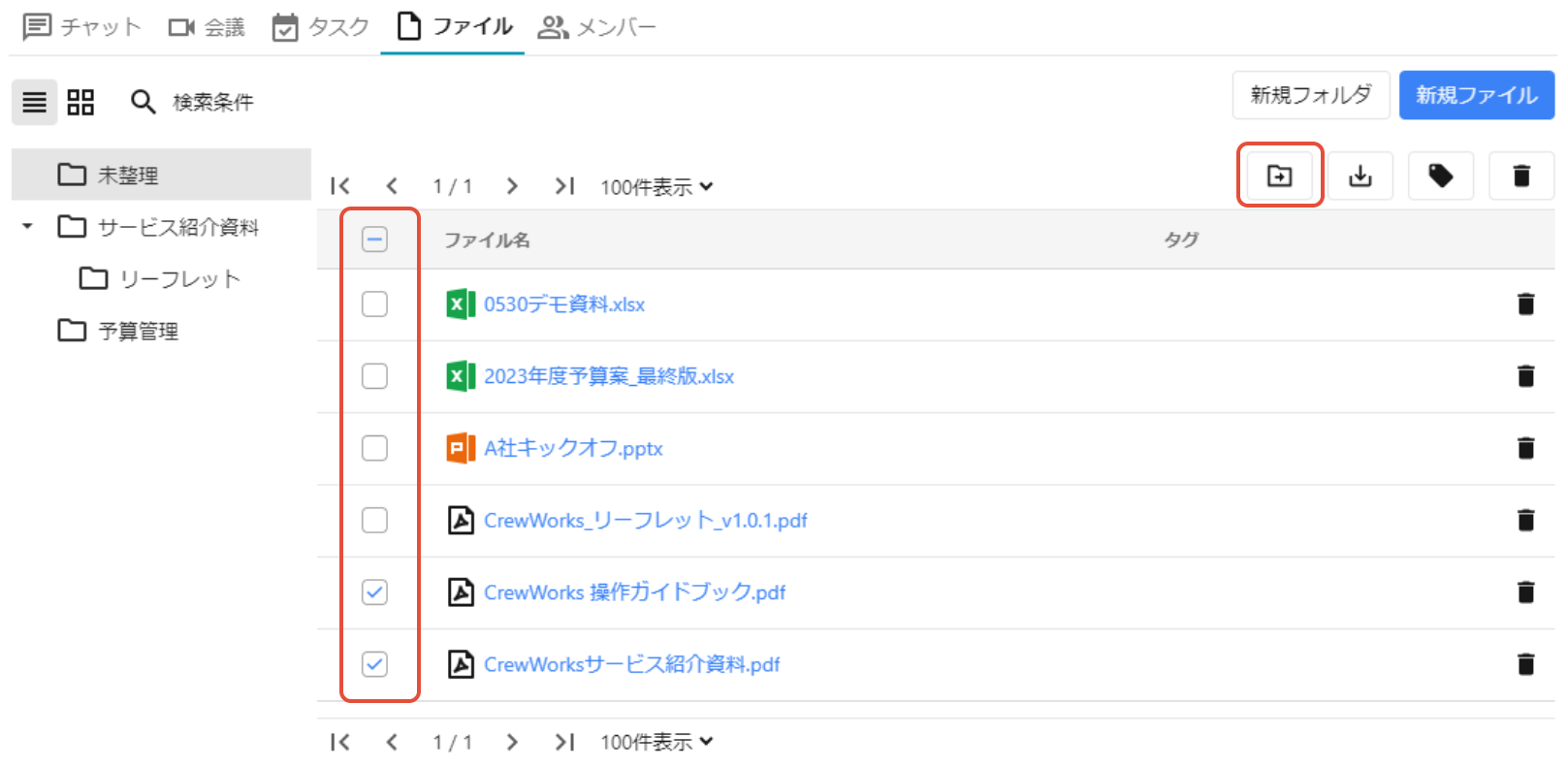Check the 2023年度予算案_最終版.xlsx checkbox
1568x768 pixels.
tap(374, 376)
